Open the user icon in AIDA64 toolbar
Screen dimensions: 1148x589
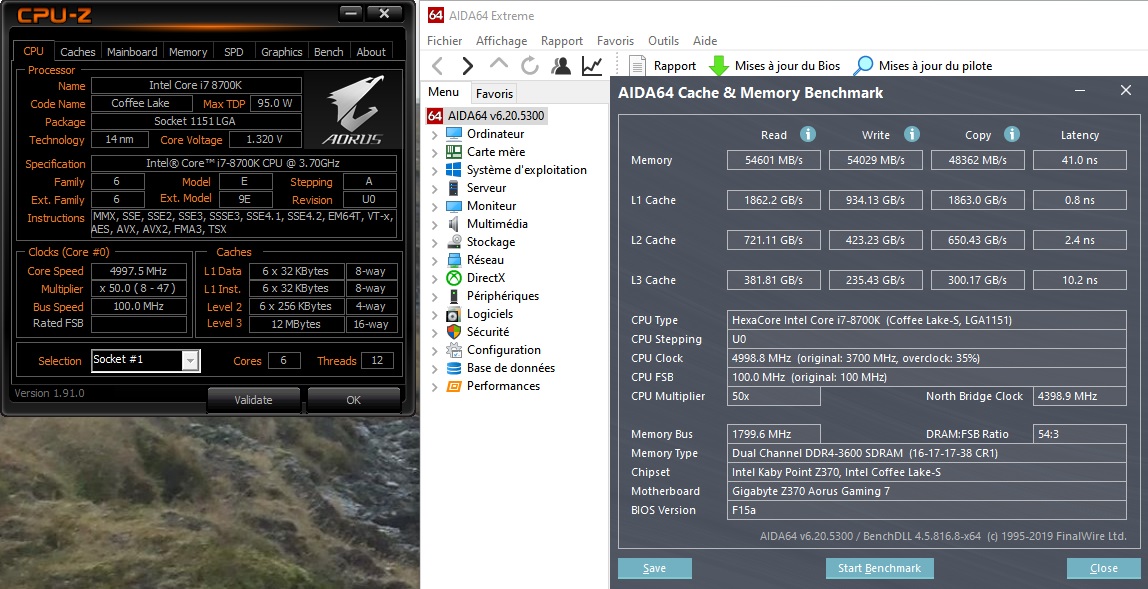[x=561, y=66]
